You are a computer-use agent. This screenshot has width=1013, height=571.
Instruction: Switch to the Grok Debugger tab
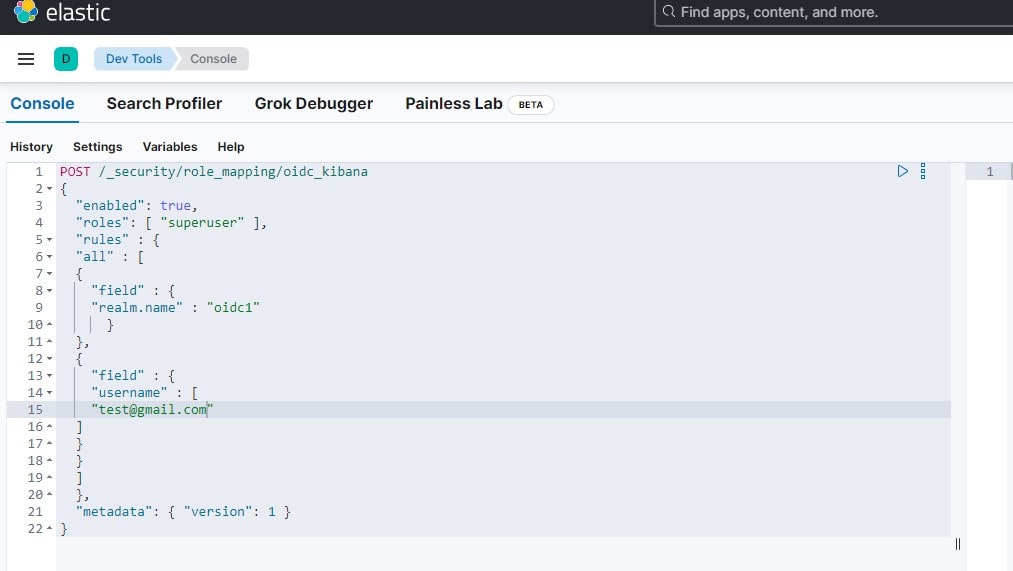coord(313,103)
